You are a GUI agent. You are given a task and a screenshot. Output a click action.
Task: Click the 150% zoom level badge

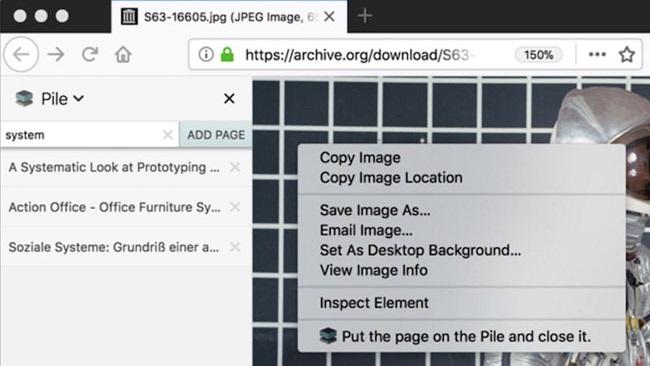coord(538,55)
